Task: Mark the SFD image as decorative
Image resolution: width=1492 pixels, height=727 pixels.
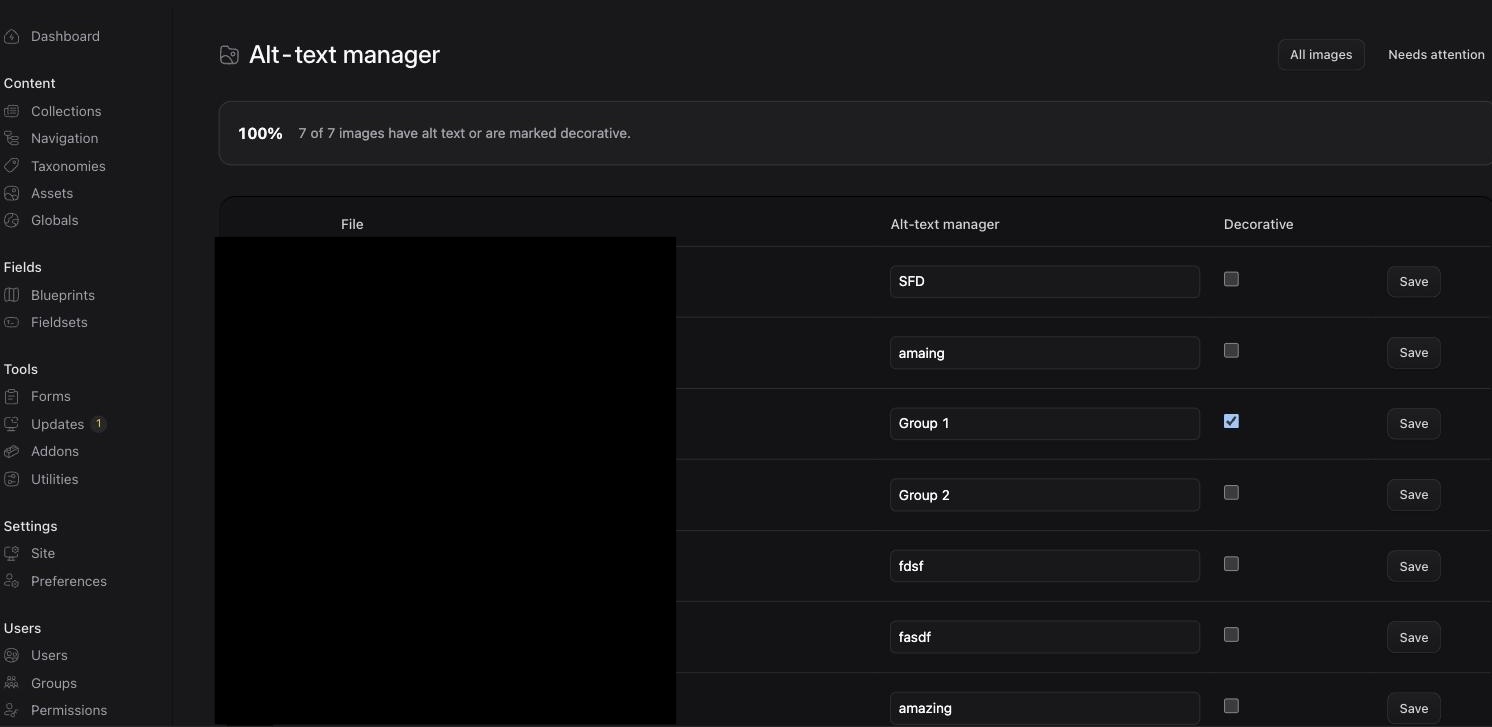Action: pyautogui.click(x=1231, y=279)
